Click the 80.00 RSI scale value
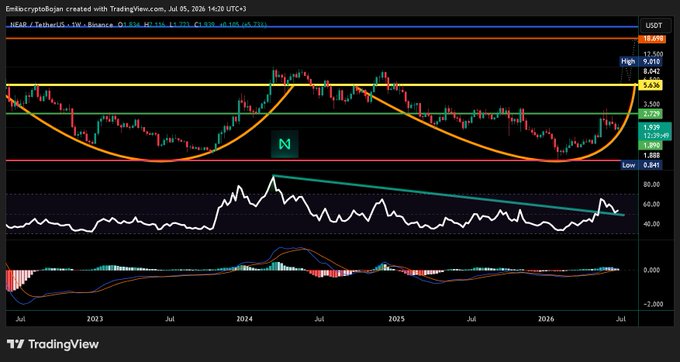The height and width of the screenshot is (362, 680). point(652,184)
